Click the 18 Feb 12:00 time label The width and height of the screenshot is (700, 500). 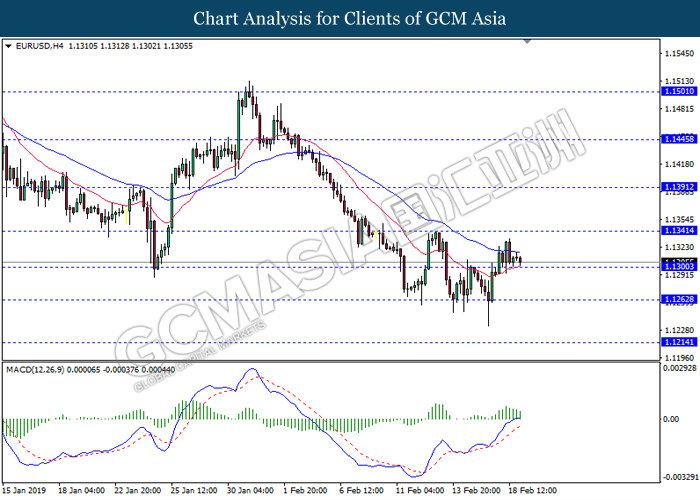[x=533, y=490]
